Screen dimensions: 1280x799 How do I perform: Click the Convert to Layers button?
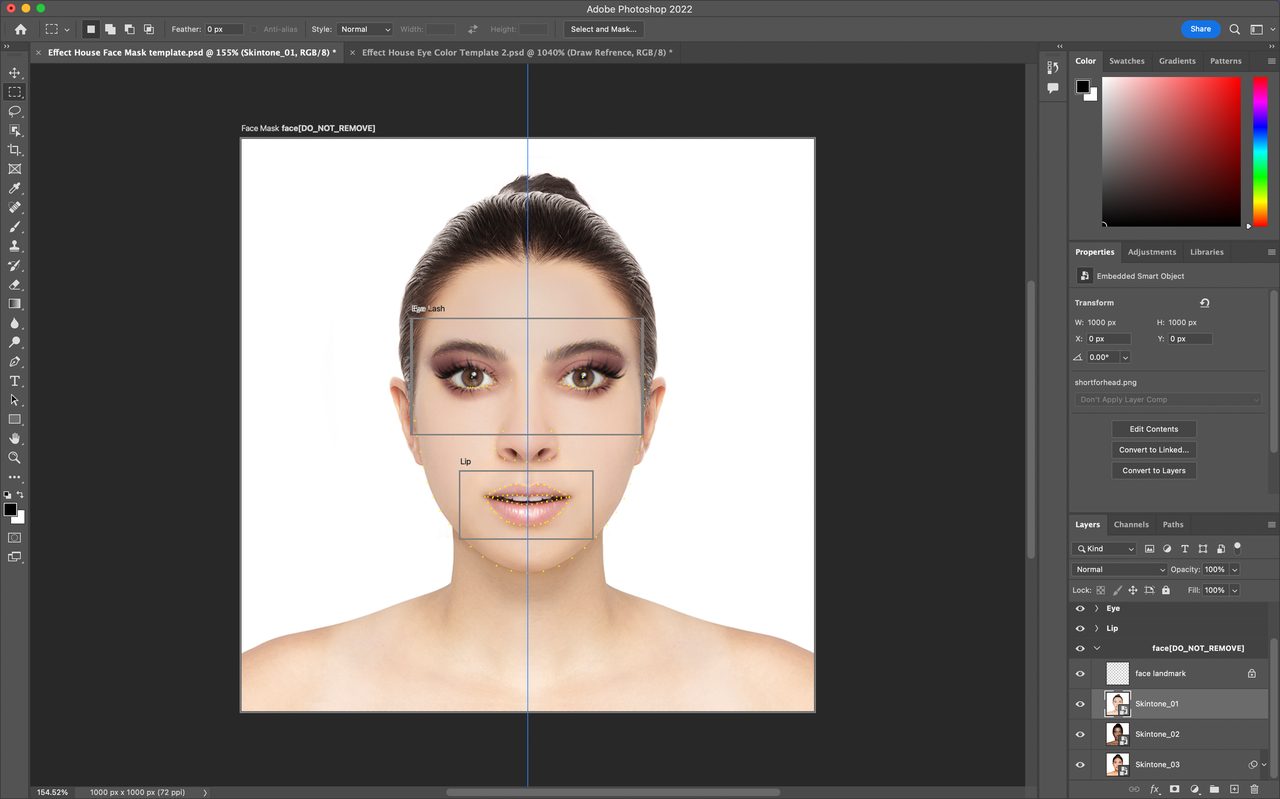coord(1154,470)
